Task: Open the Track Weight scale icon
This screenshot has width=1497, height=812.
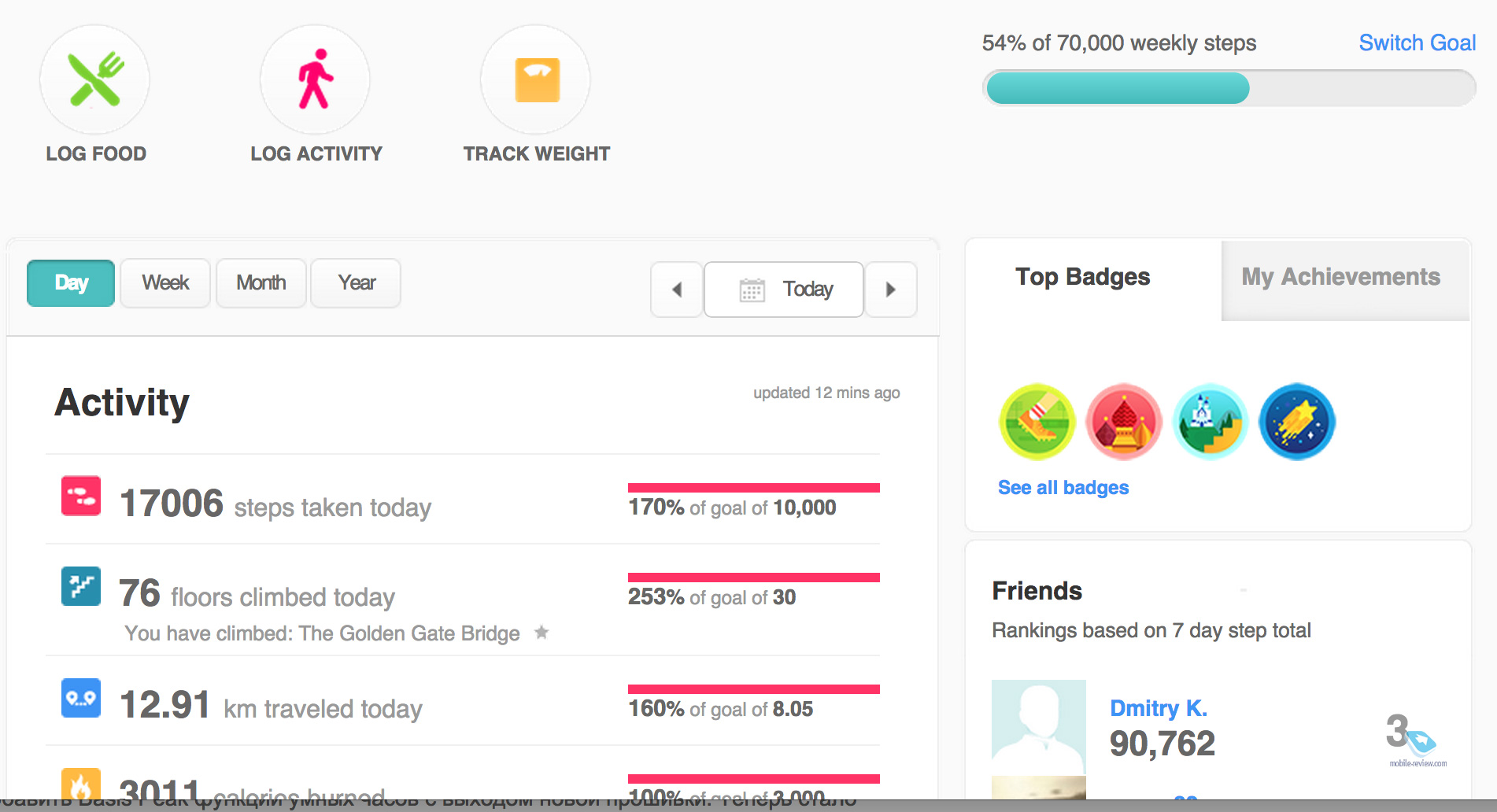Action: point(536,79)
